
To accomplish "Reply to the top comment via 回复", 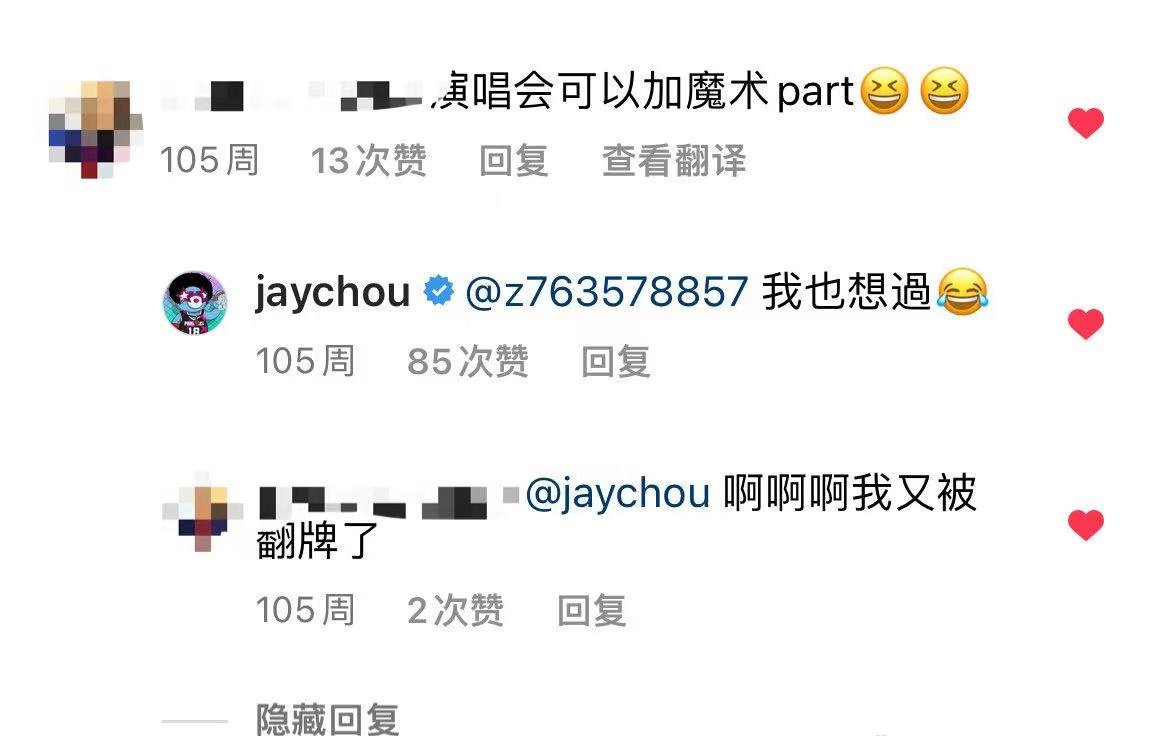I will 513,160.
